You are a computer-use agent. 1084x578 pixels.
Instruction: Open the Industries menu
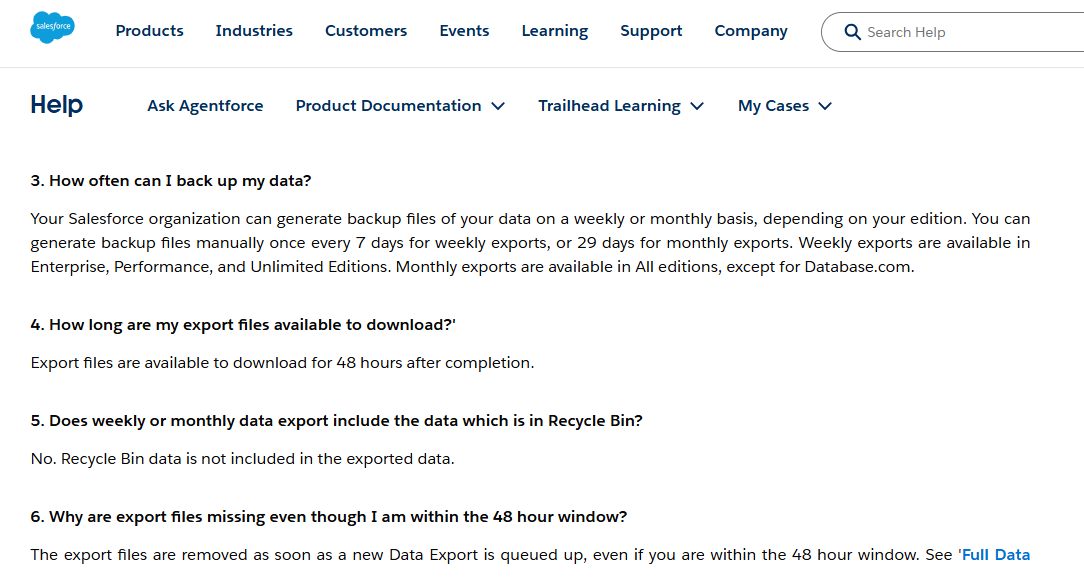(x=254, y=31)
